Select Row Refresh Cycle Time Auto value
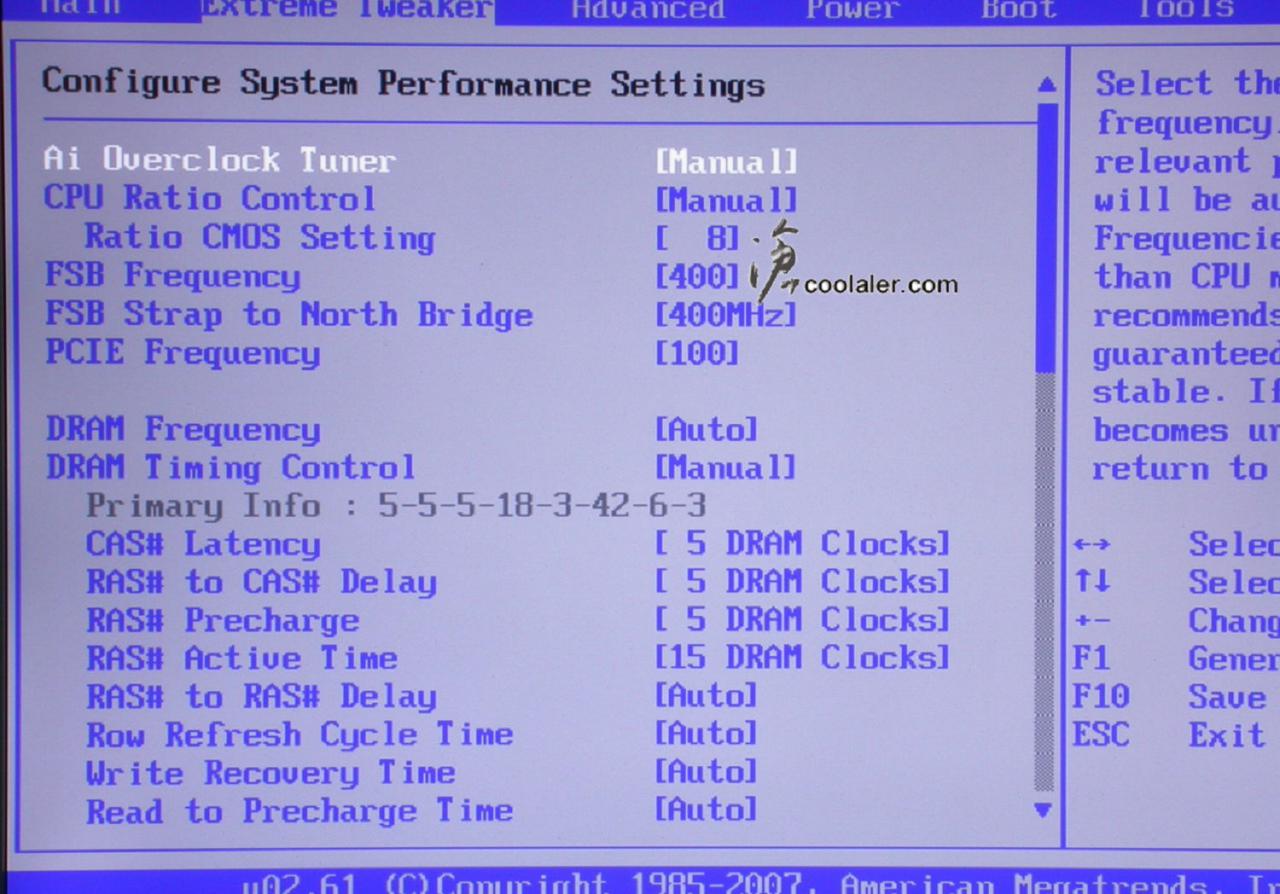This screenshot has width=1280, height=894. point(707,734)
